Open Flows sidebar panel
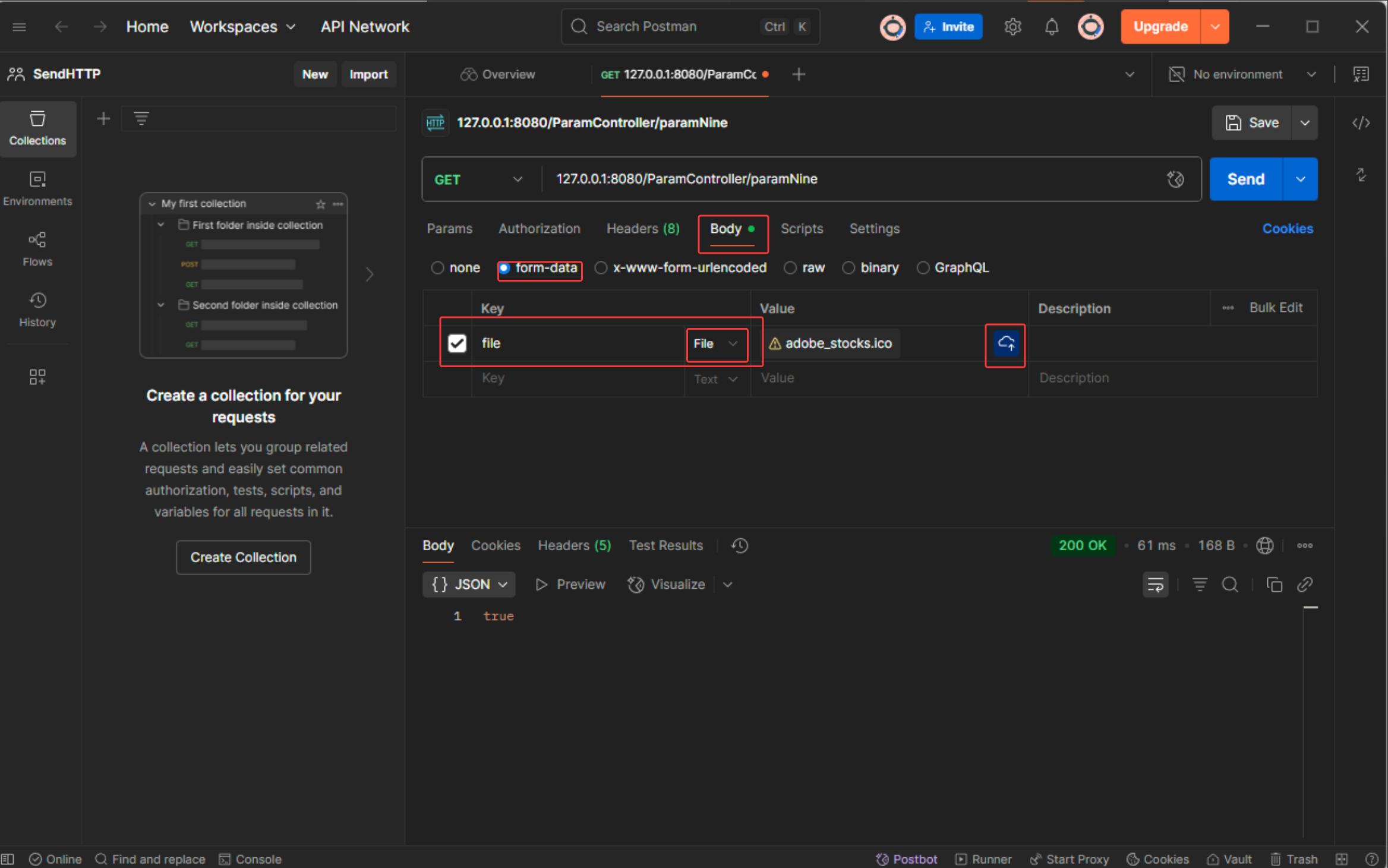Viewport: 1388px width, 868px height. pyautogui.click(x=37, y=250)
